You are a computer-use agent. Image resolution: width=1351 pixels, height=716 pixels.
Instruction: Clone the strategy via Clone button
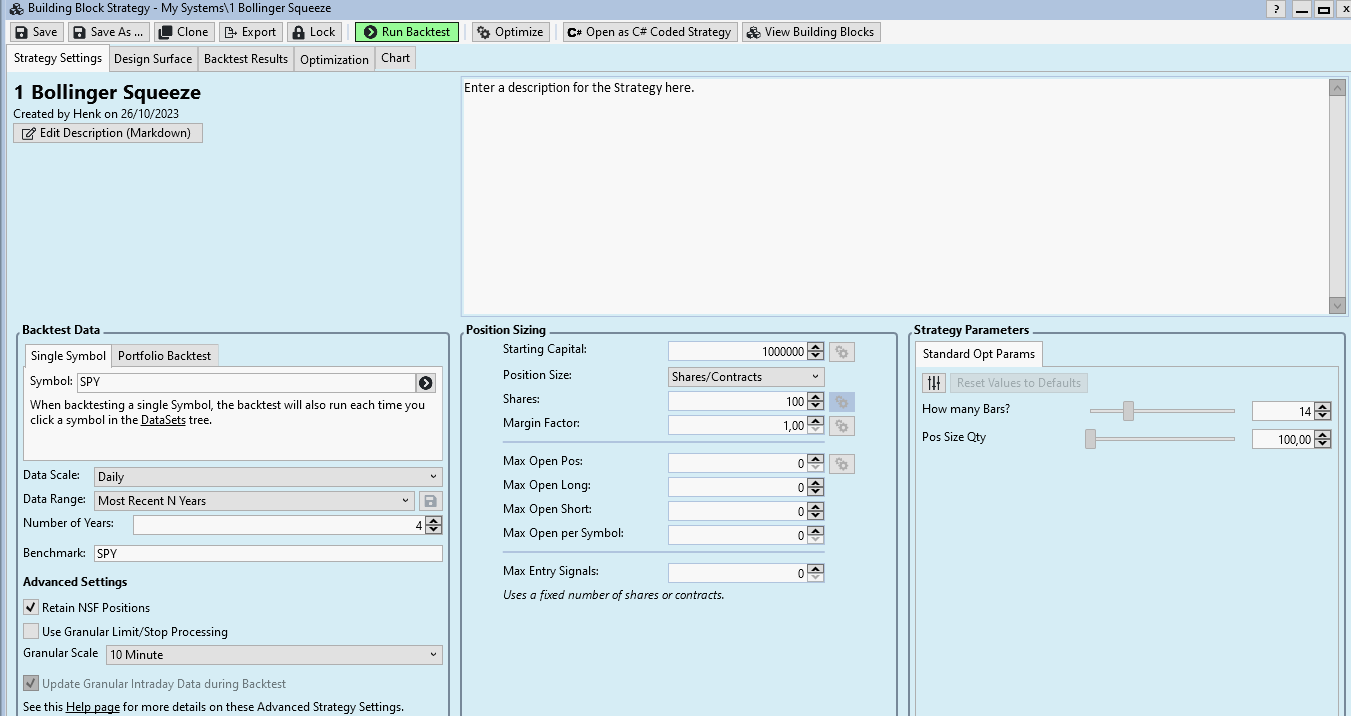pyautogui.click(x=183, y=32)
